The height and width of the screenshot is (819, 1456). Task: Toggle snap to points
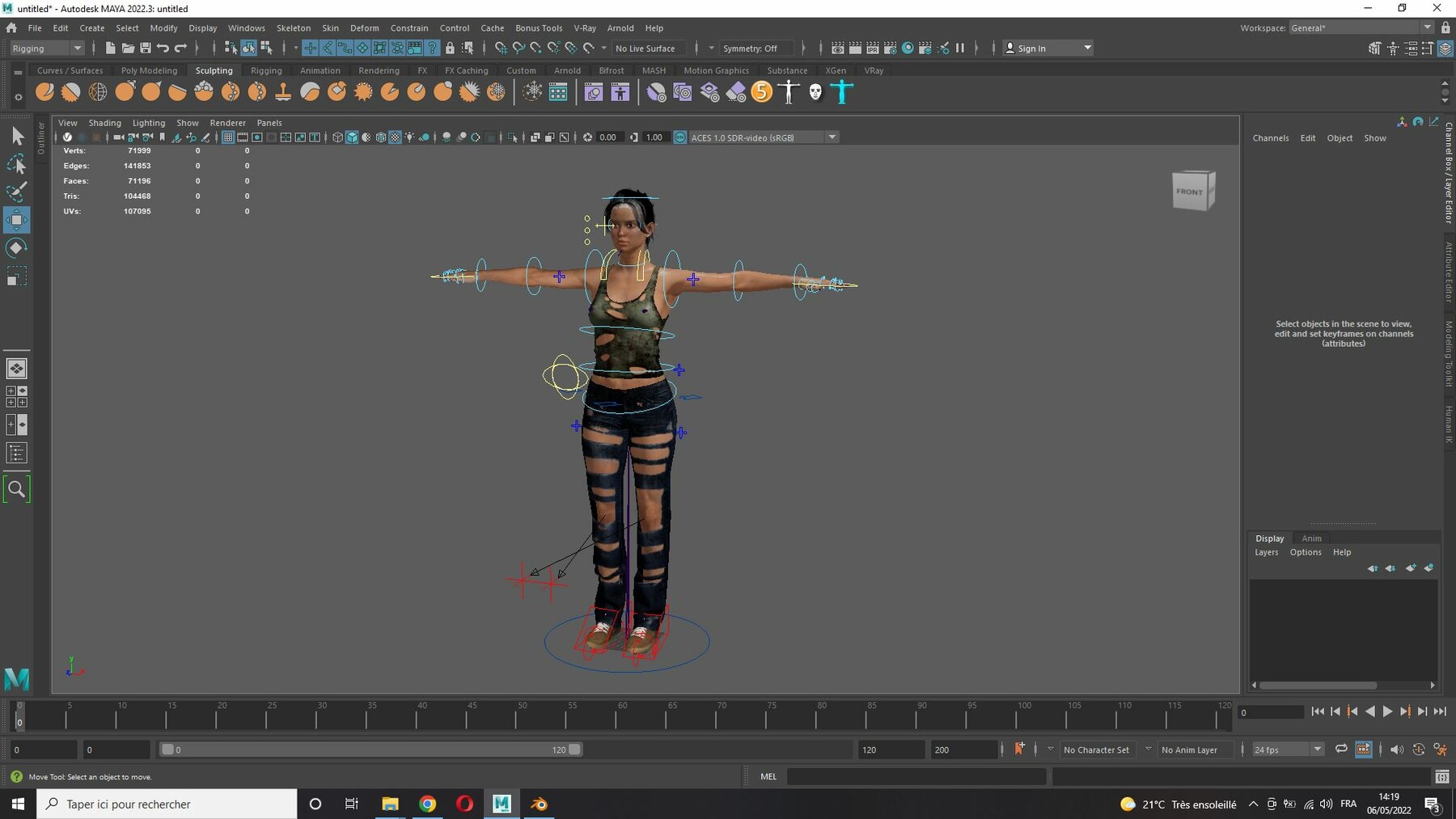(535, 49)
